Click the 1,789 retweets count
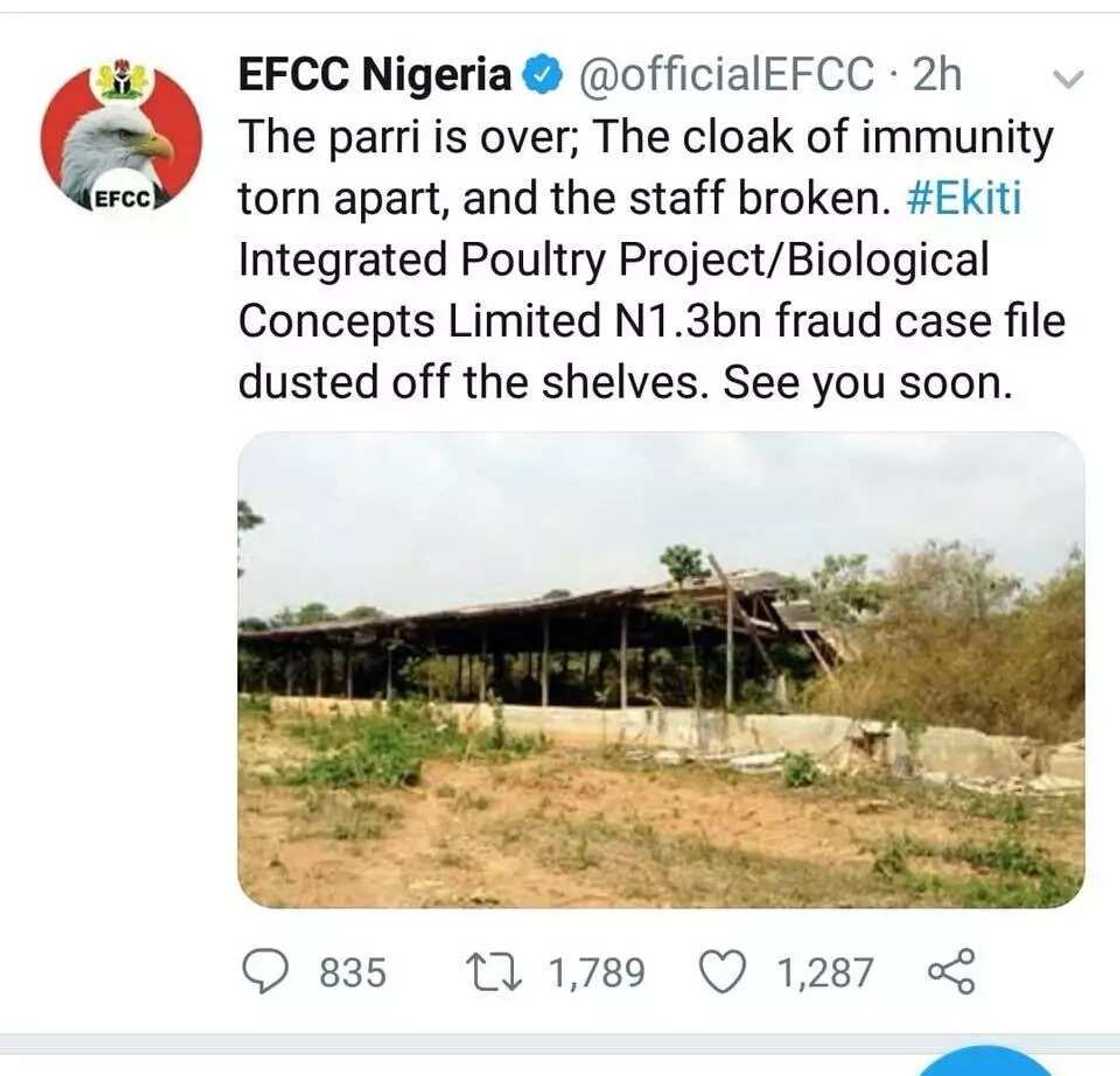 pos(598,972)
